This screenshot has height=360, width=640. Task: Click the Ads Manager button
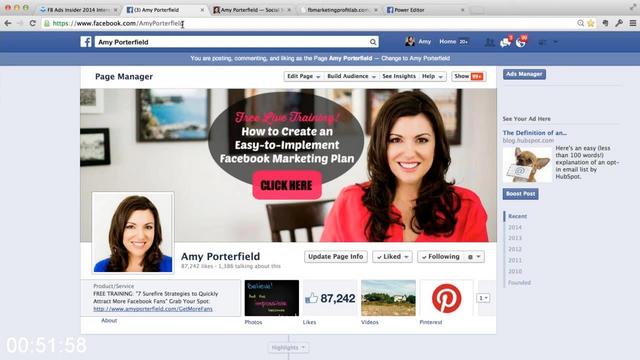tap(524, 74)
